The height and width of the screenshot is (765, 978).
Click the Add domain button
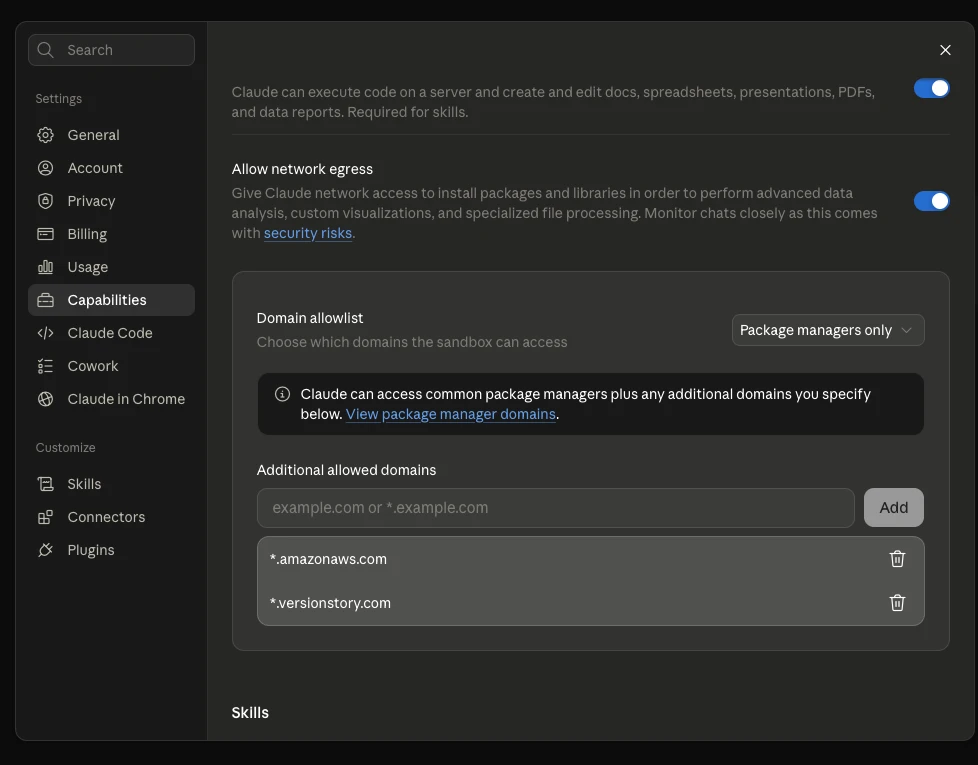pos(893,508)
